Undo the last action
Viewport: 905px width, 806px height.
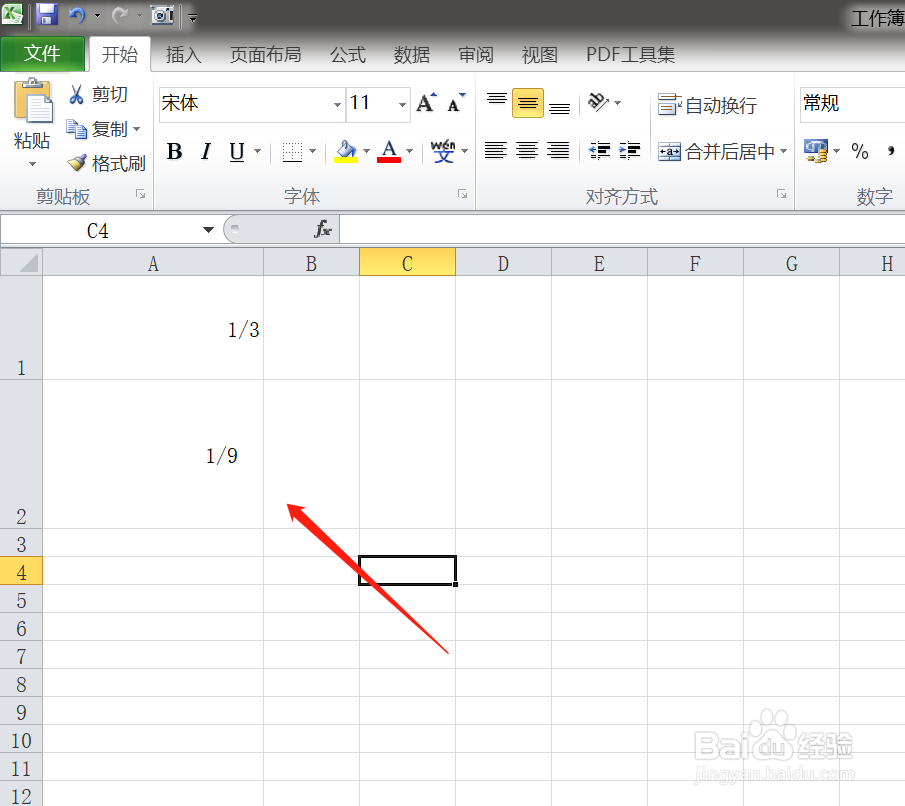77,16
